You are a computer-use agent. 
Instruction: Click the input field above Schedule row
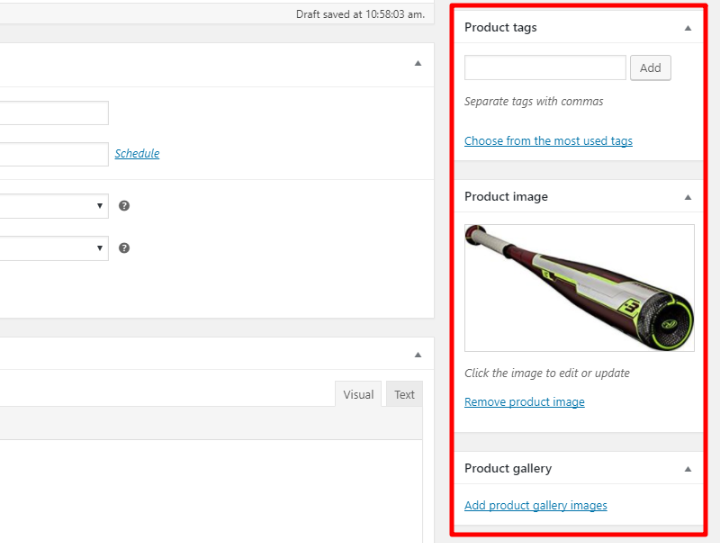[x=54, y=113]
